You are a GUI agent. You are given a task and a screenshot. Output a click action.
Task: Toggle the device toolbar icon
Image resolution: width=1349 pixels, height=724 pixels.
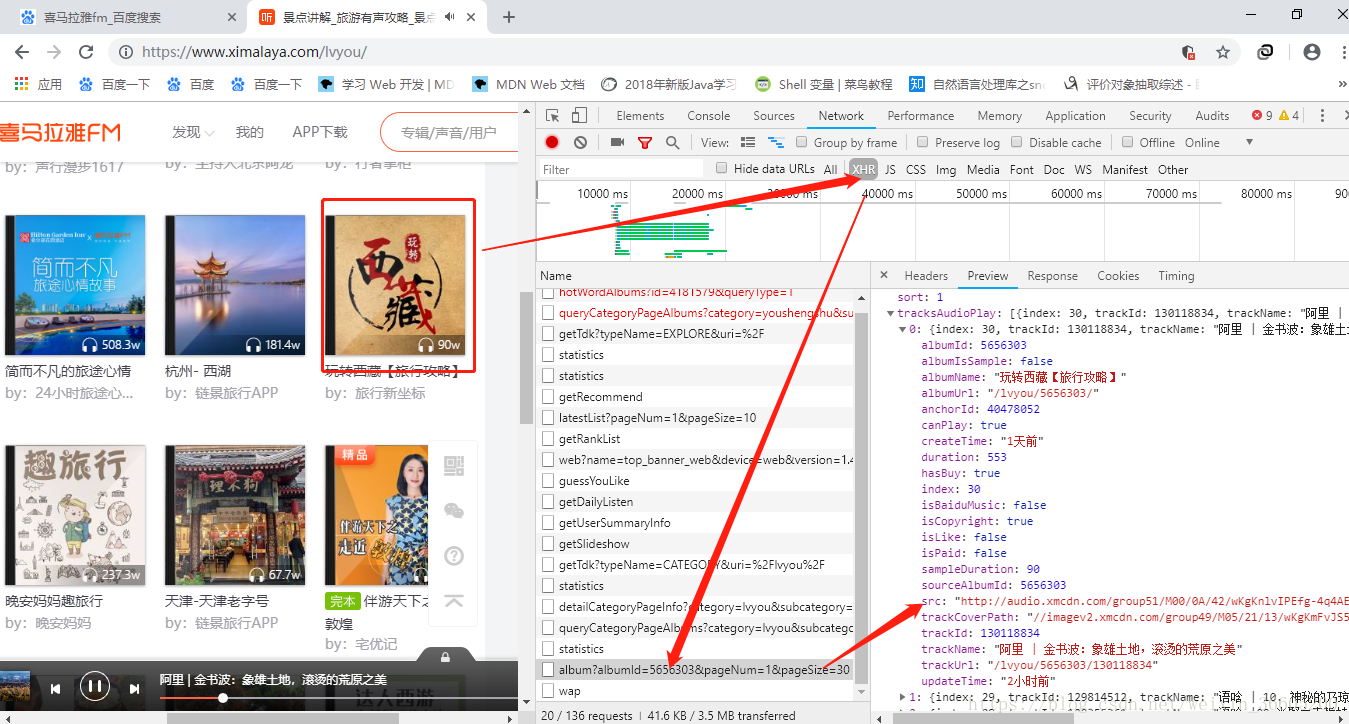(579, 116)
